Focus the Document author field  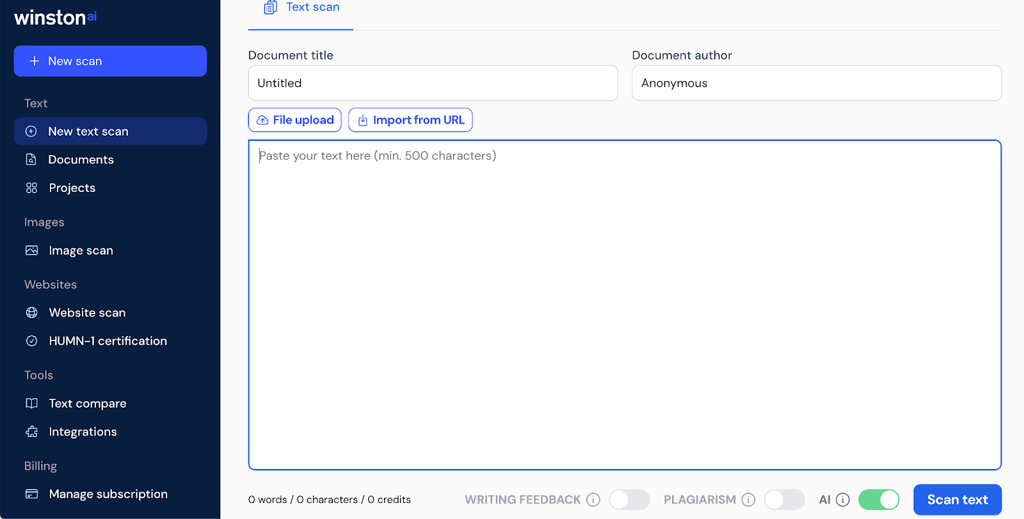click(816, 83)
